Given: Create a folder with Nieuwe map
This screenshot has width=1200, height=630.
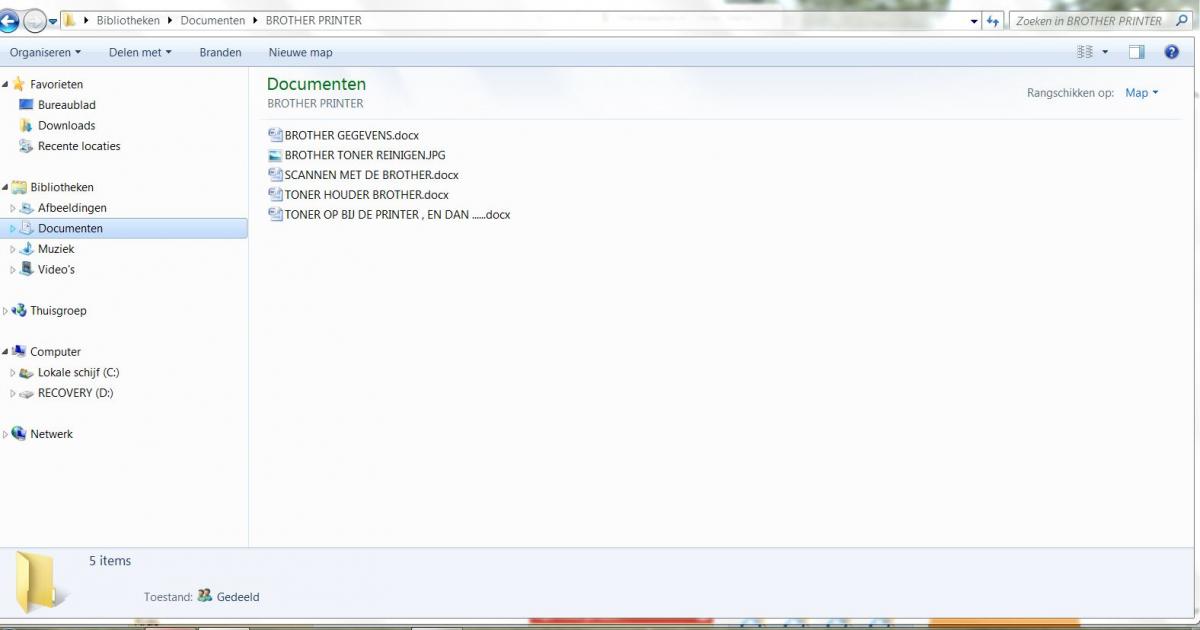Looking at the screenshot, I should [x=300, y=52].
